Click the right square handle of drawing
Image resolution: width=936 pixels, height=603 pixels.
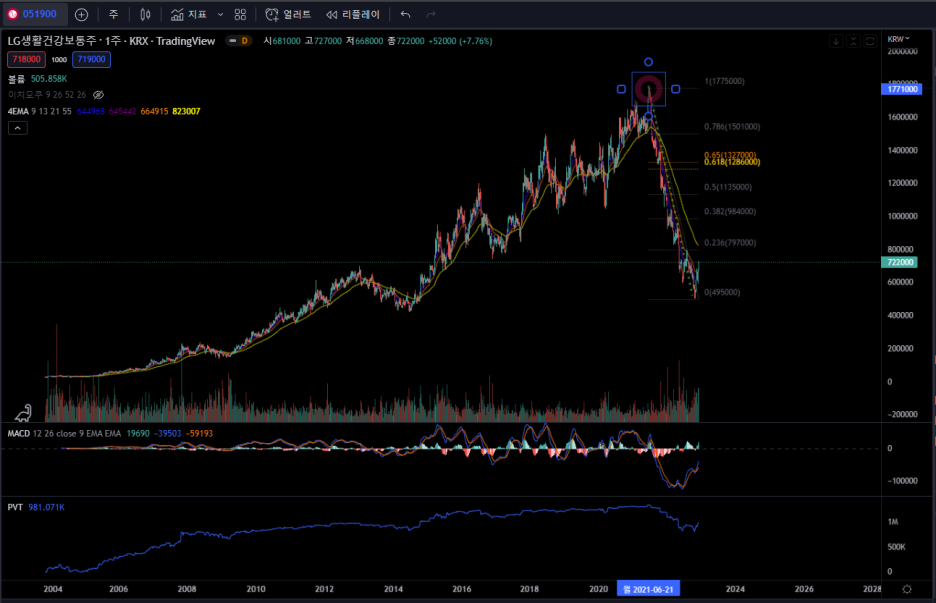tap(675, 89)
